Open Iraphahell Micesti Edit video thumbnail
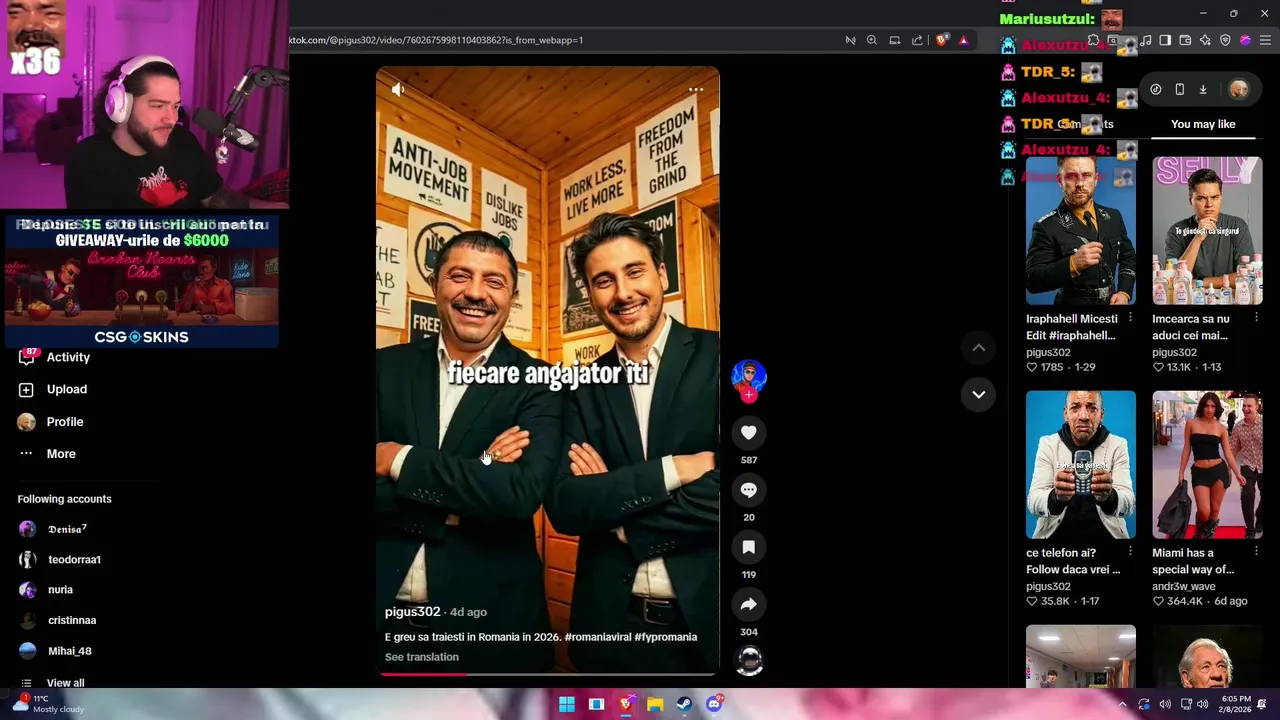 point(1080,230)
